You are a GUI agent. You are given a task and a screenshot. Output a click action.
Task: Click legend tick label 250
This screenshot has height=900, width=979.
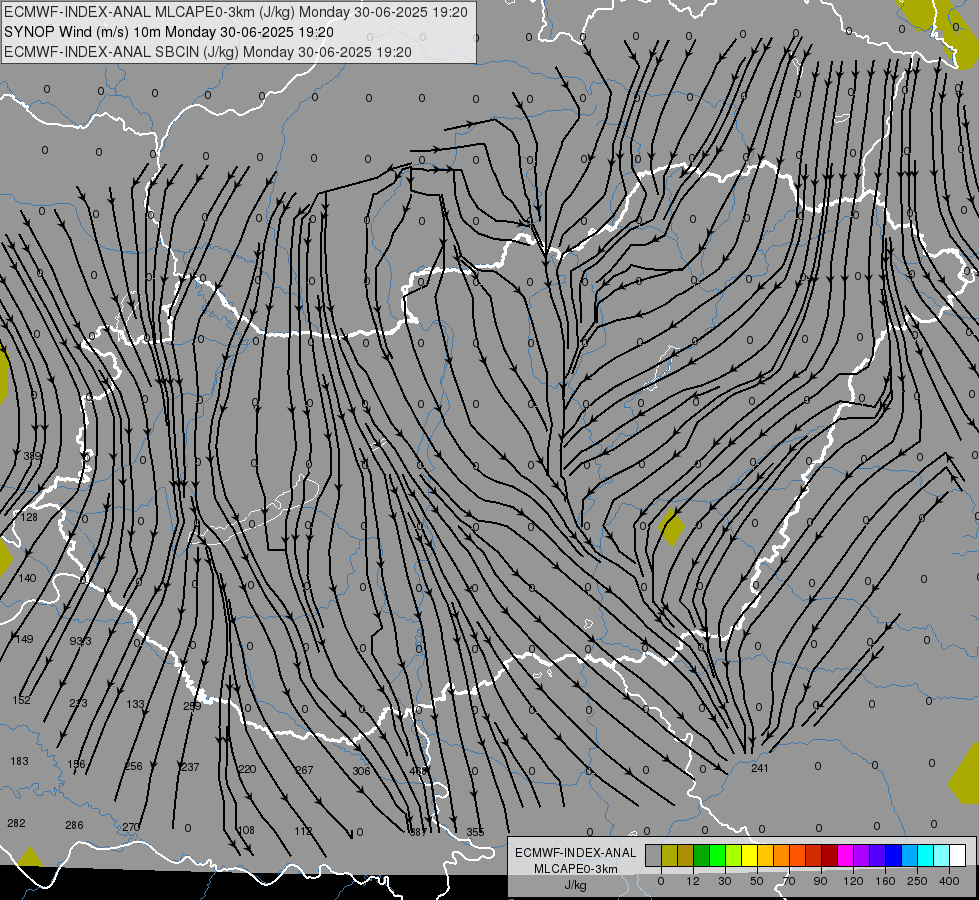[x=917, y=881]
